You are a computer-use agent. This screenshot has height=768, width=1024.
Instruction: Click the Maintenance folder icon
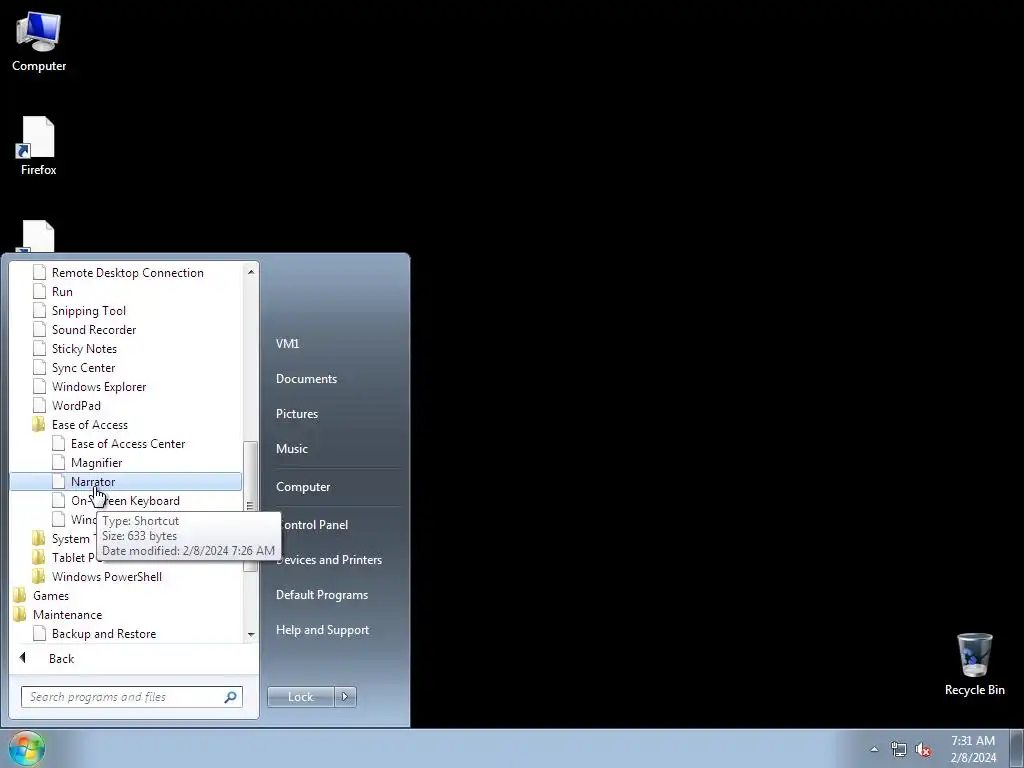tap(20, 614)
